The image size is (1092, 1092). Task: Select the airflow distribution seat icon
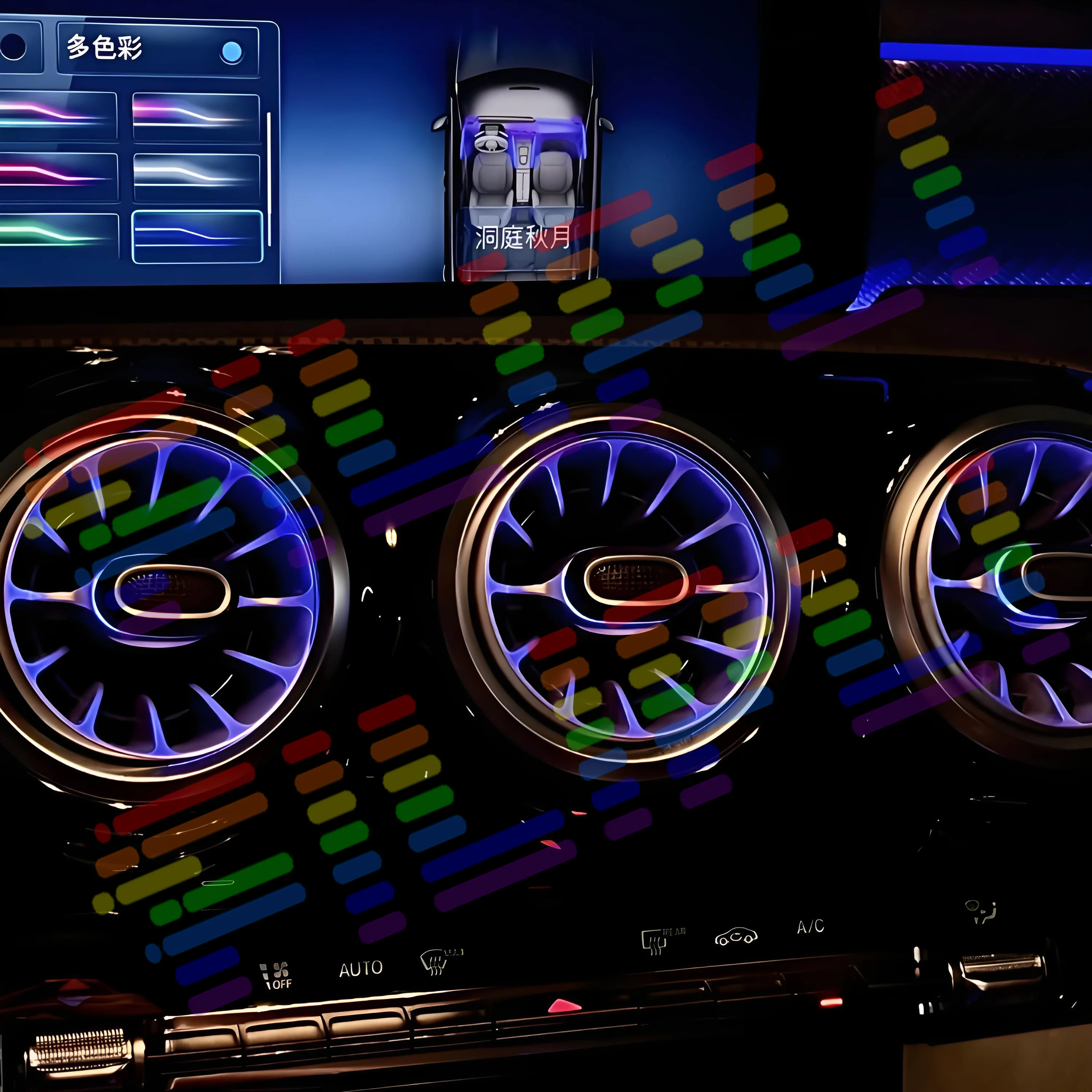pyautogui.click(x=981, y=912)
